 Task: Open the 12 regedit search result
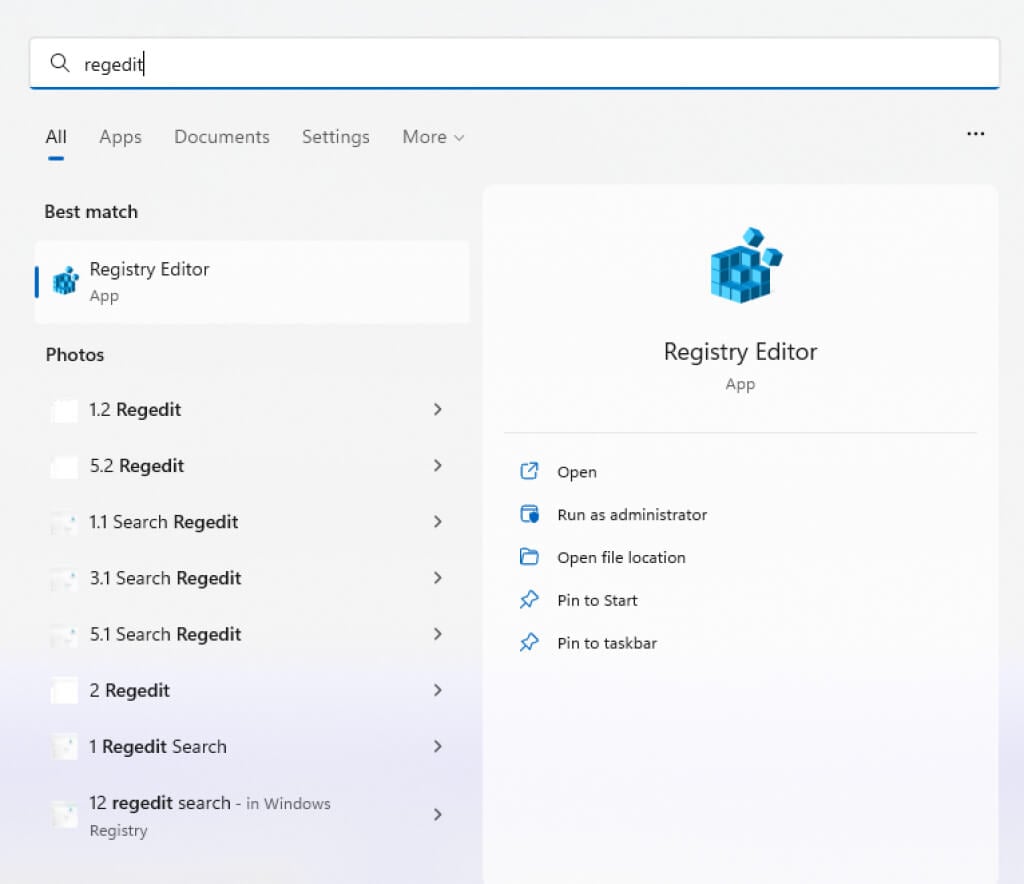252,815
